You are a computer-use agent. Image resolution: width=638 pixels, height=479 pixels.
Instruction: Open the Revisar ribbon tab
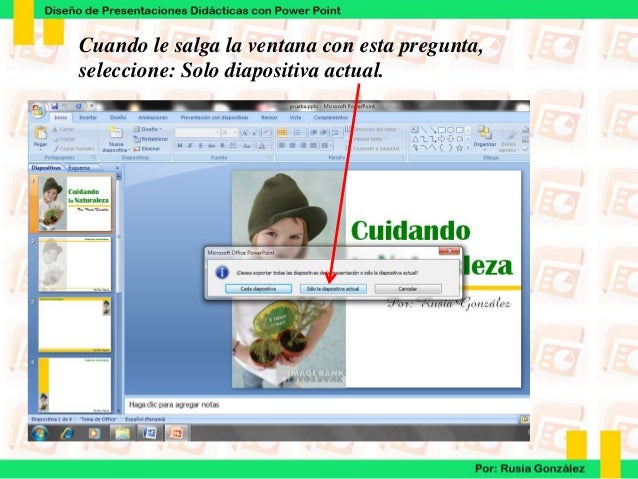(269, 117)
